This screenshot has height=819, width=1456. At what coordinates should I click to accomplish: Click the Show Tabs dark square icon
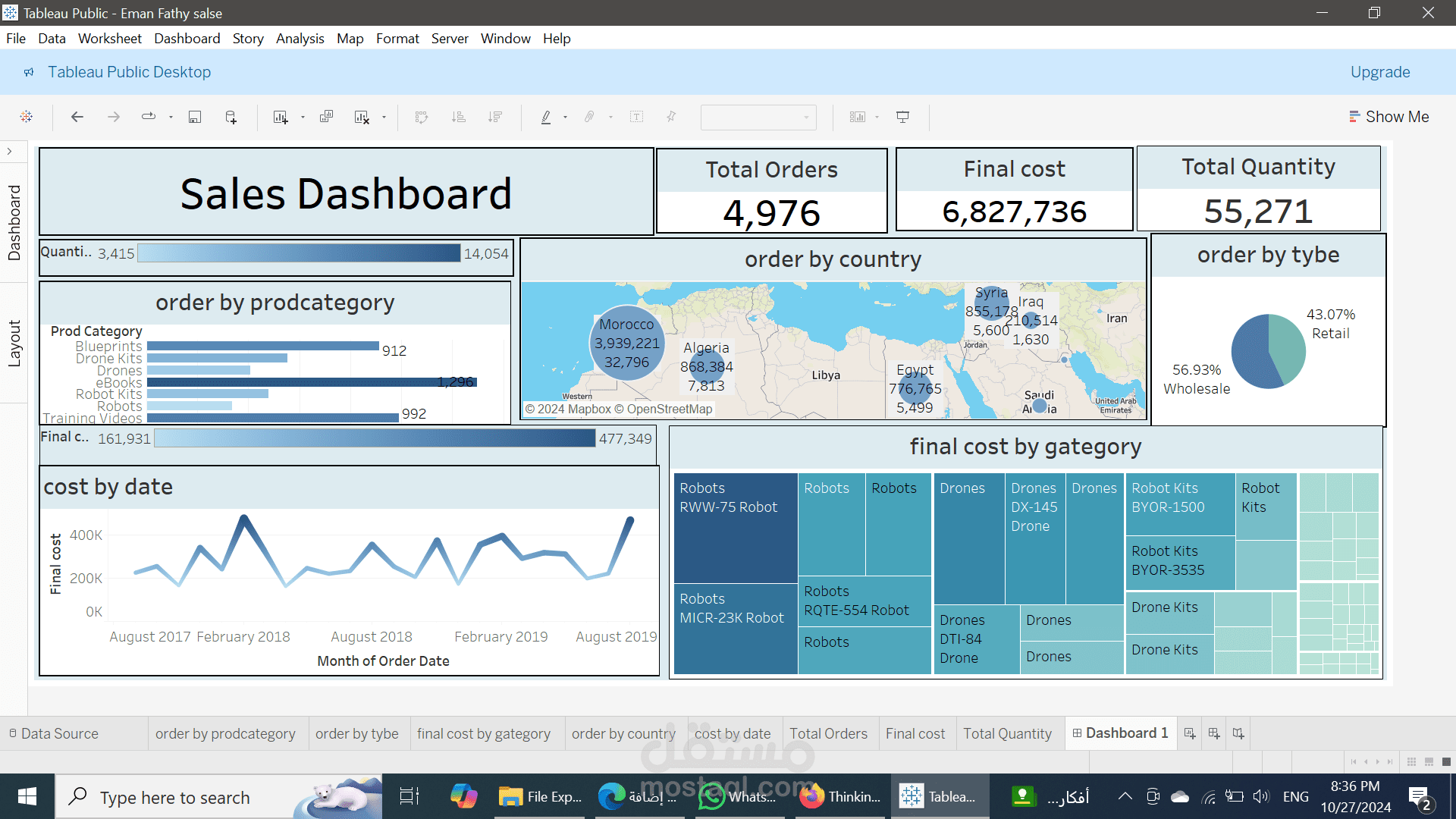point(1446,761)
